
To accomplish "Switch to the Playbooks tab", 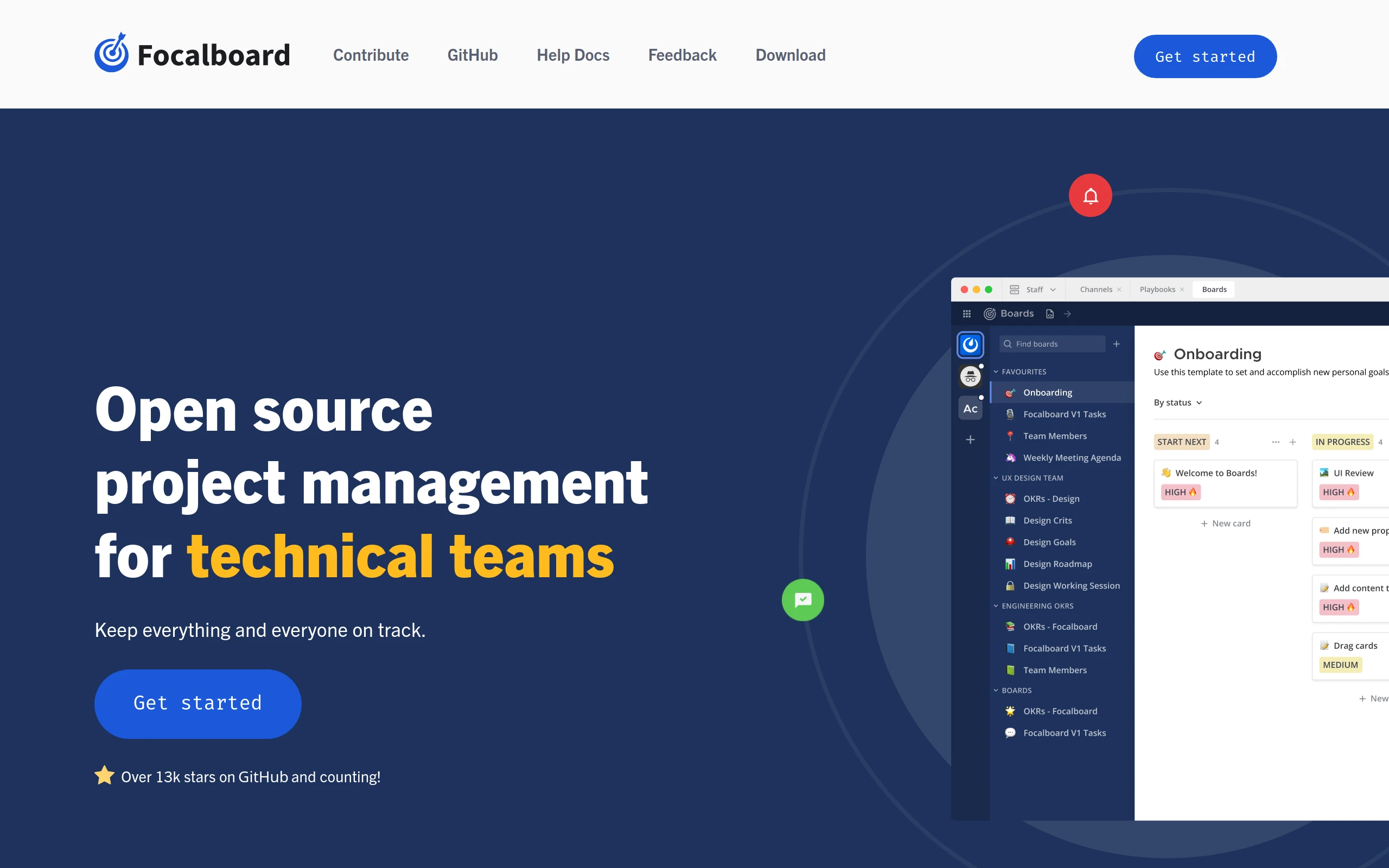I will click(x=1157, y=289).
